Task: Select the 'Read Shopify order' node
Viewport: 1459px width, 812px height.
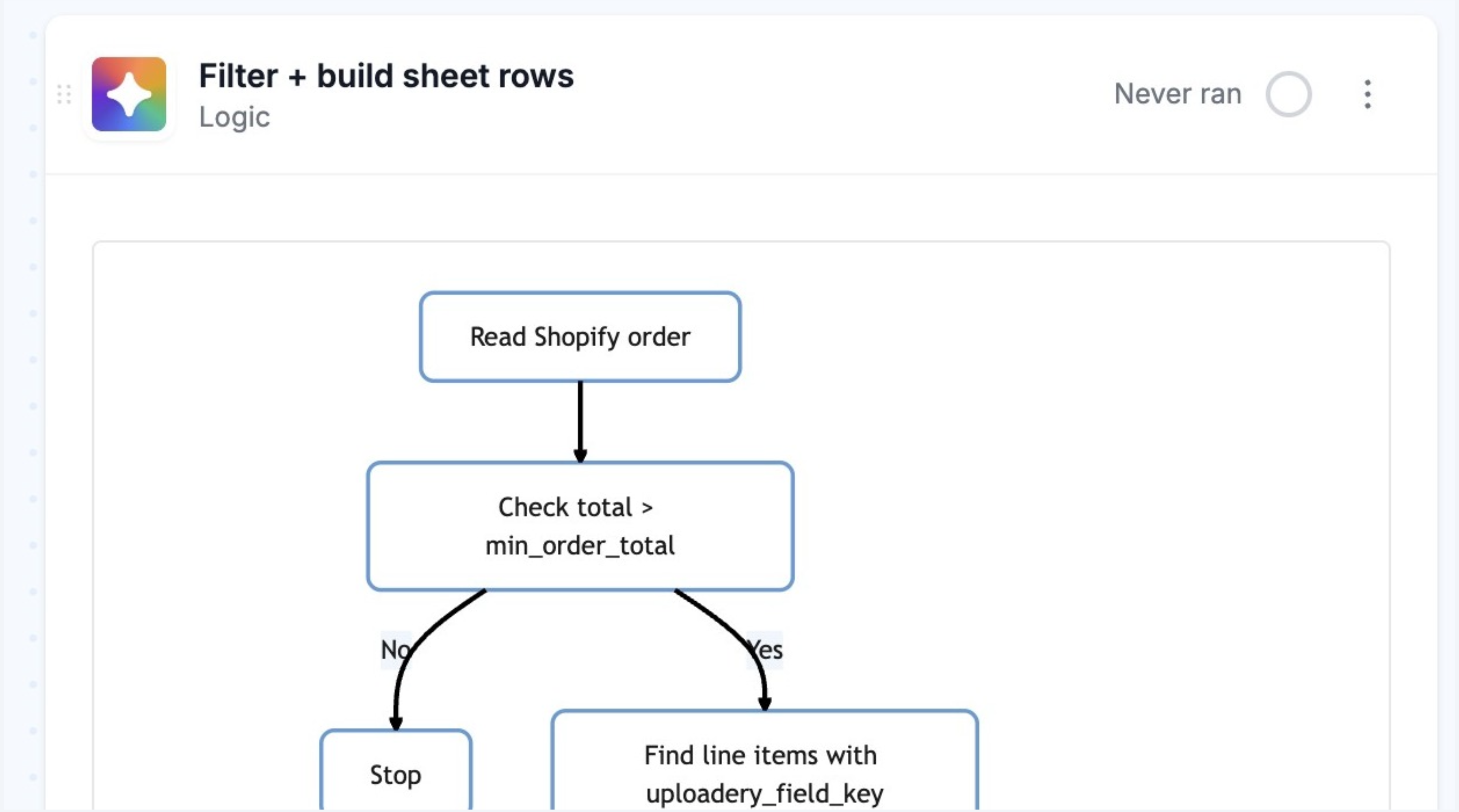Action: pyautogui.click(x=580, y=337)
